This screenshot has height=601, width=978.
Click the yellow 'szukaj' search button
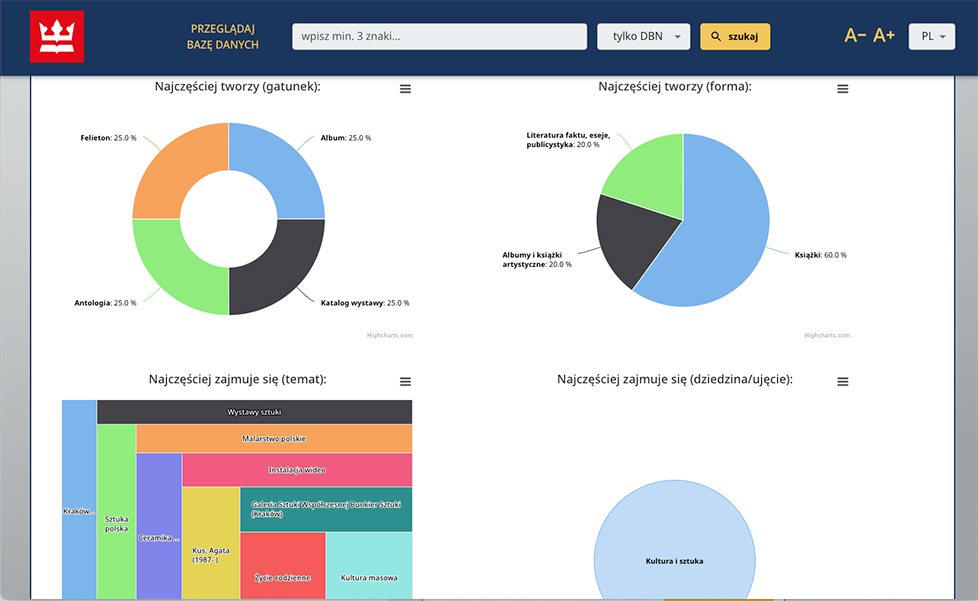tap(735, 36)
